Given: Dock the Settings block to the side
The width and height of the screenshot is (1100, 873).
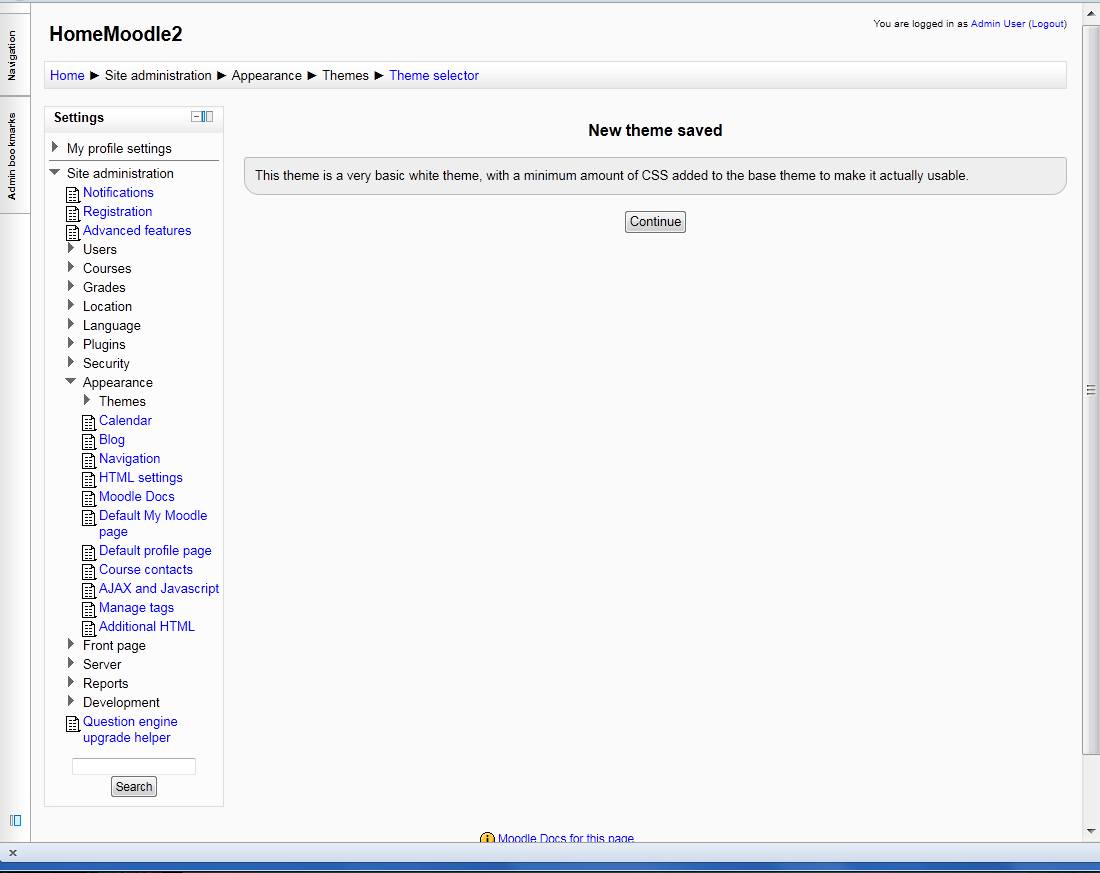Looking at the screenshot, I should click(208, 117).
